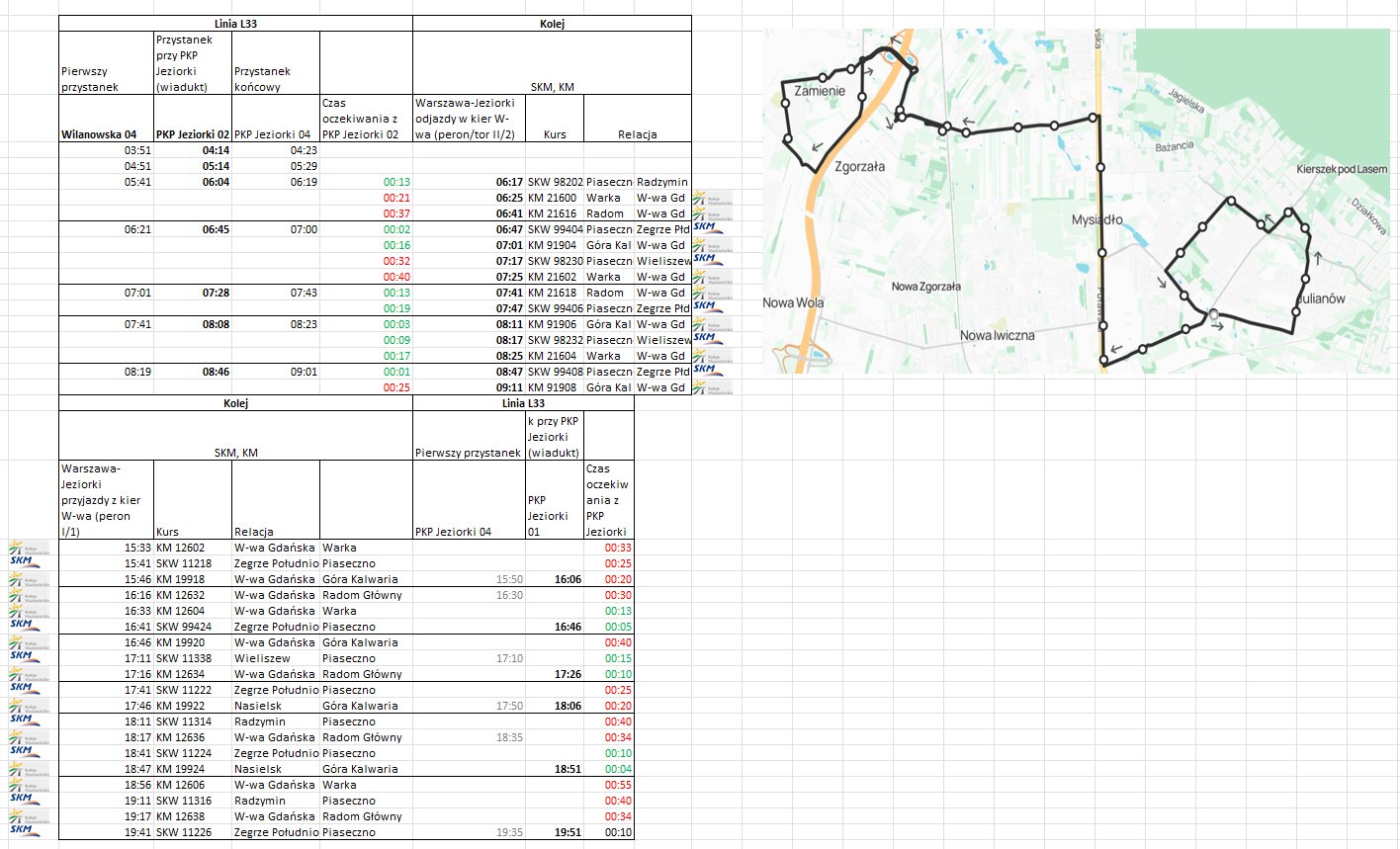The height and width of the screenshot is (849, 1400).
Task: Click SKM logo left of 15:41 SKW 11218
Action: [x=22, y=561]
